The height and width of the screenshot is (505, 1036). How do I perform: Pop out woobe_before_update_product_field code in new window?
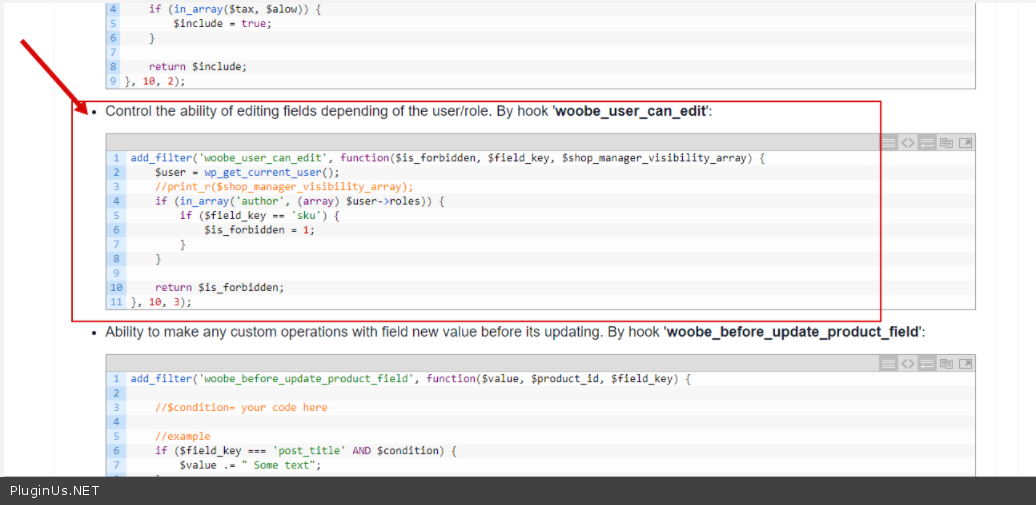965,363
